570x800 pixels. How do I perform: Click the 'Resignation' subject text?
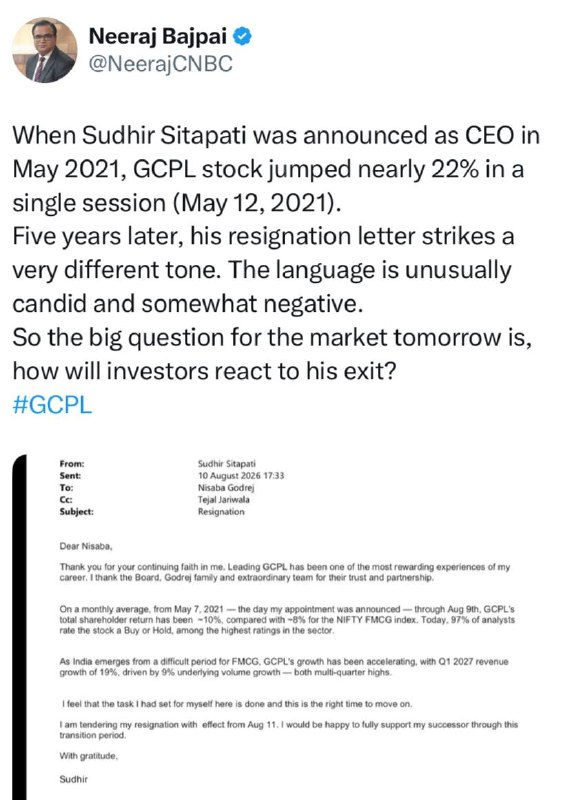pos(221,512)
